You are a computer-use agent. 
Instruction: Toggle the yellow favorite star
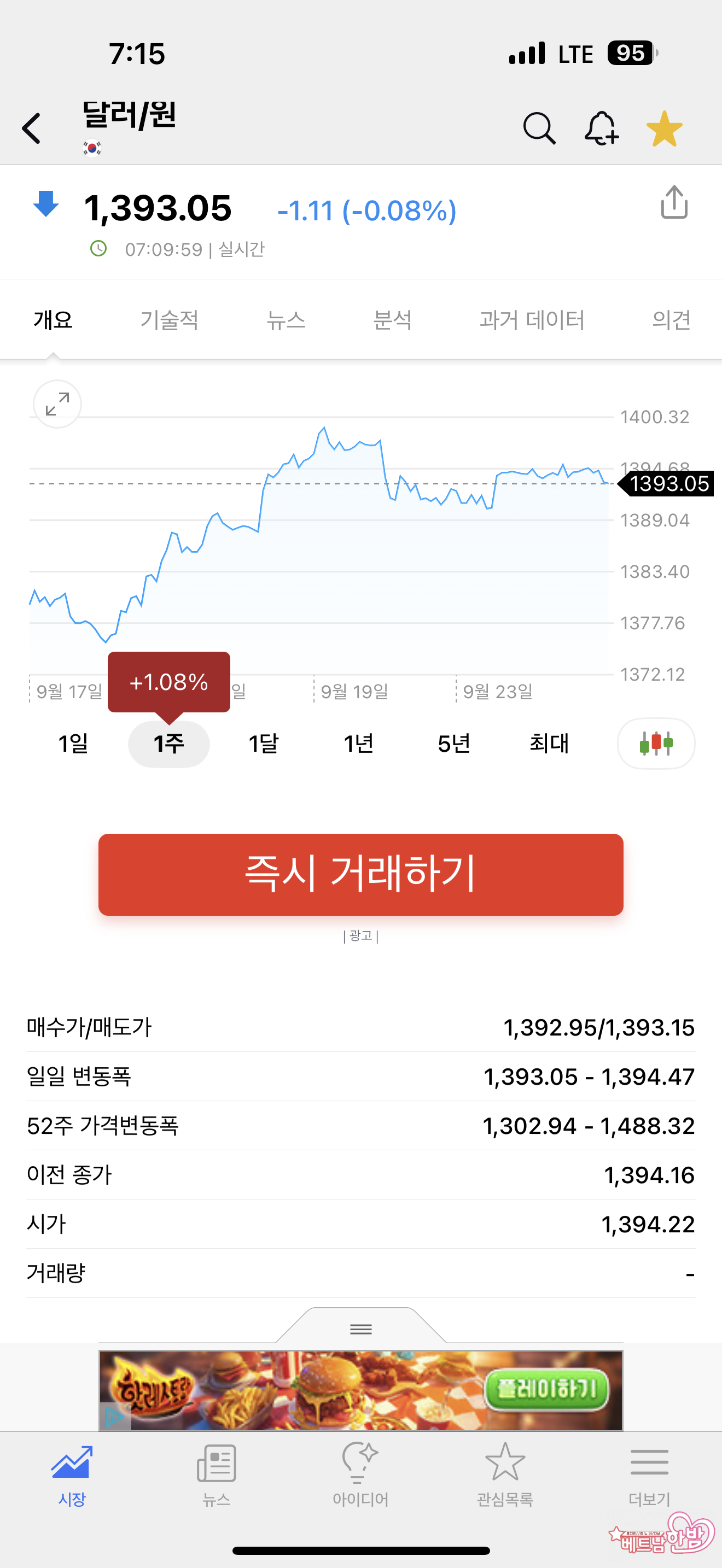click(664, 128)
